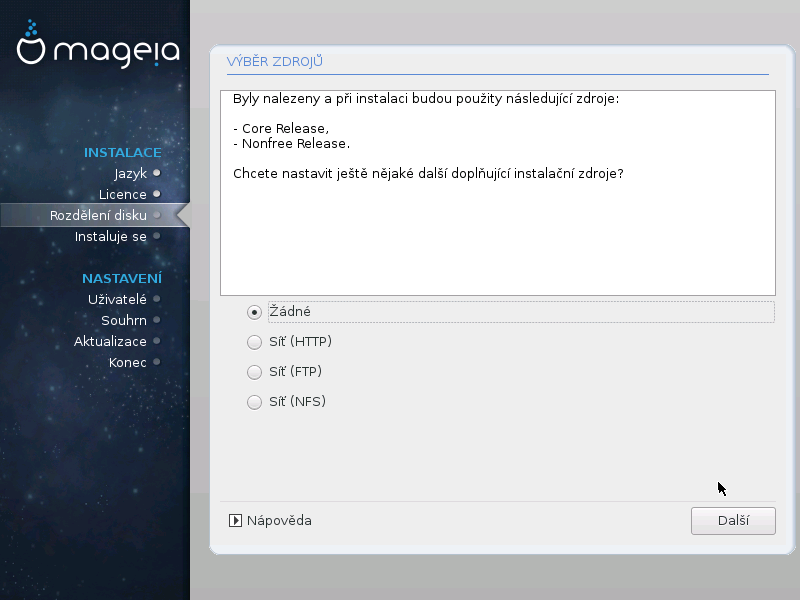Click the highlighted Rozdělení disku step

(x=95, y=215)
